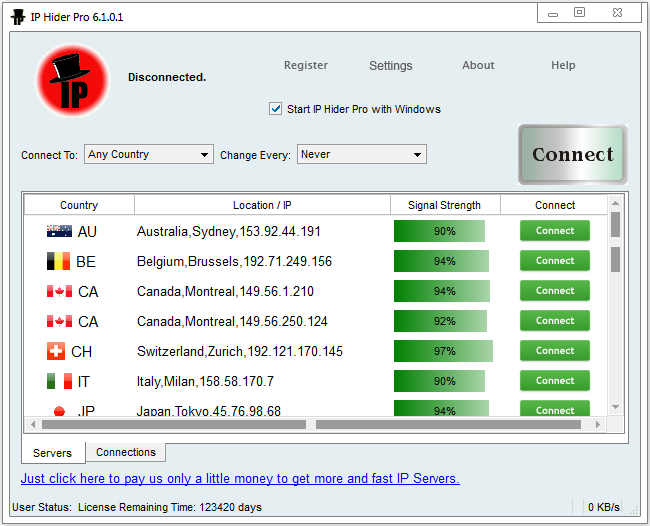Screen dimensions: 650x526
Task: Open the About menu
Action: point(478,65)
